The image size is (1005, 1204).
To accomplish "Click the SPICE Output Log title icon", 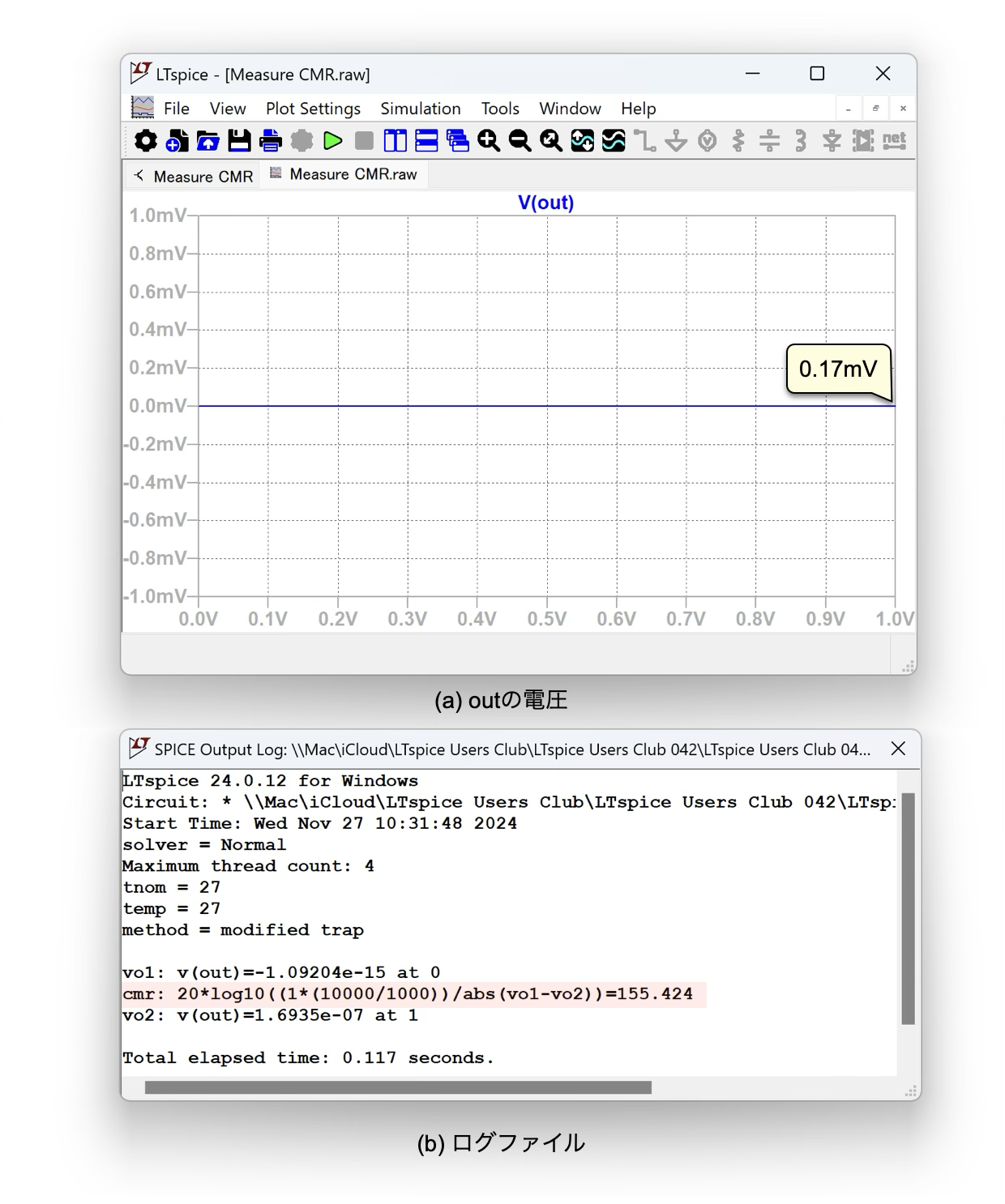I will [x=139, y=748].
